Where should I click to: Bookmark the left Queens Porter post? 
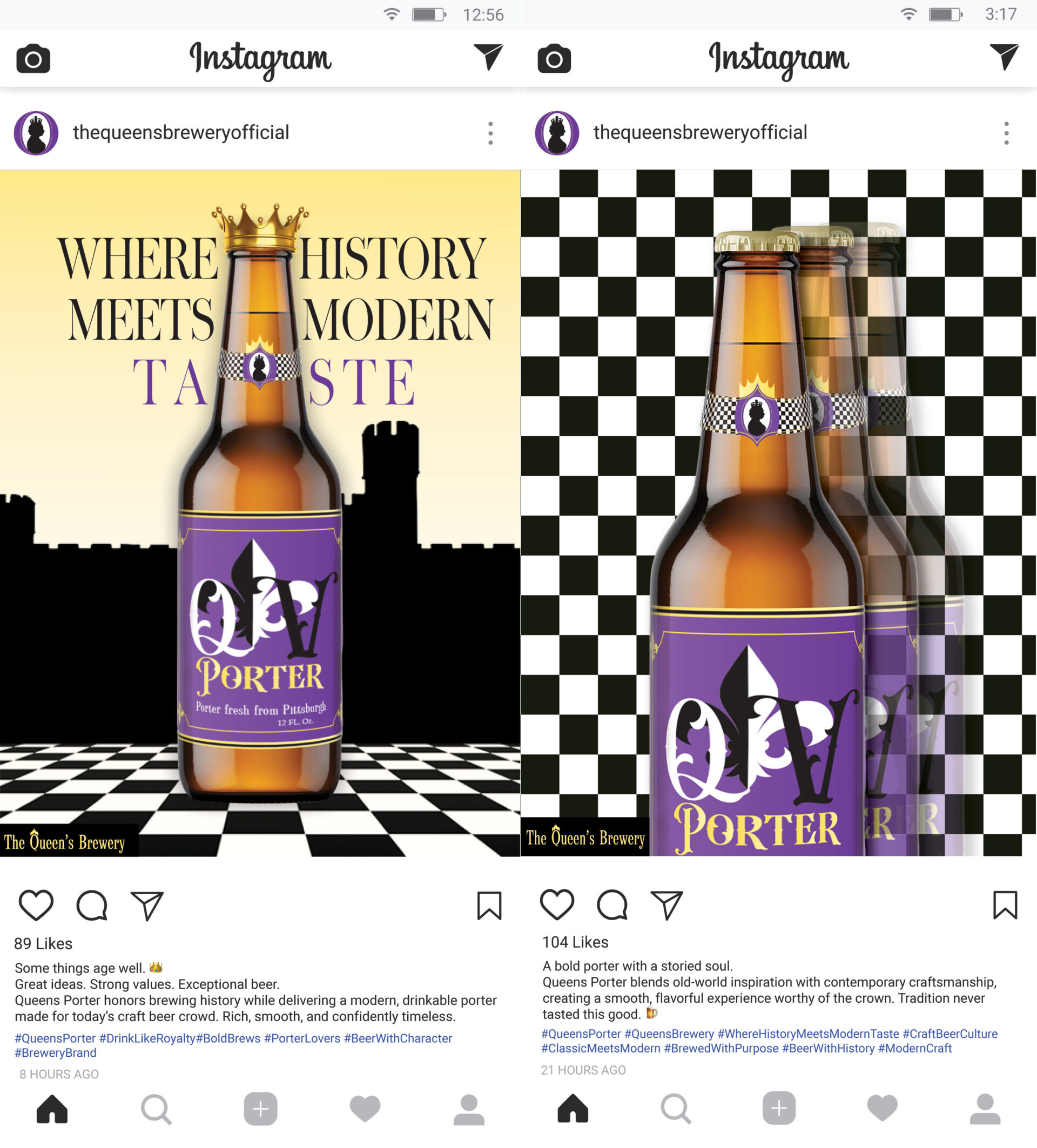tap(489, 906)
